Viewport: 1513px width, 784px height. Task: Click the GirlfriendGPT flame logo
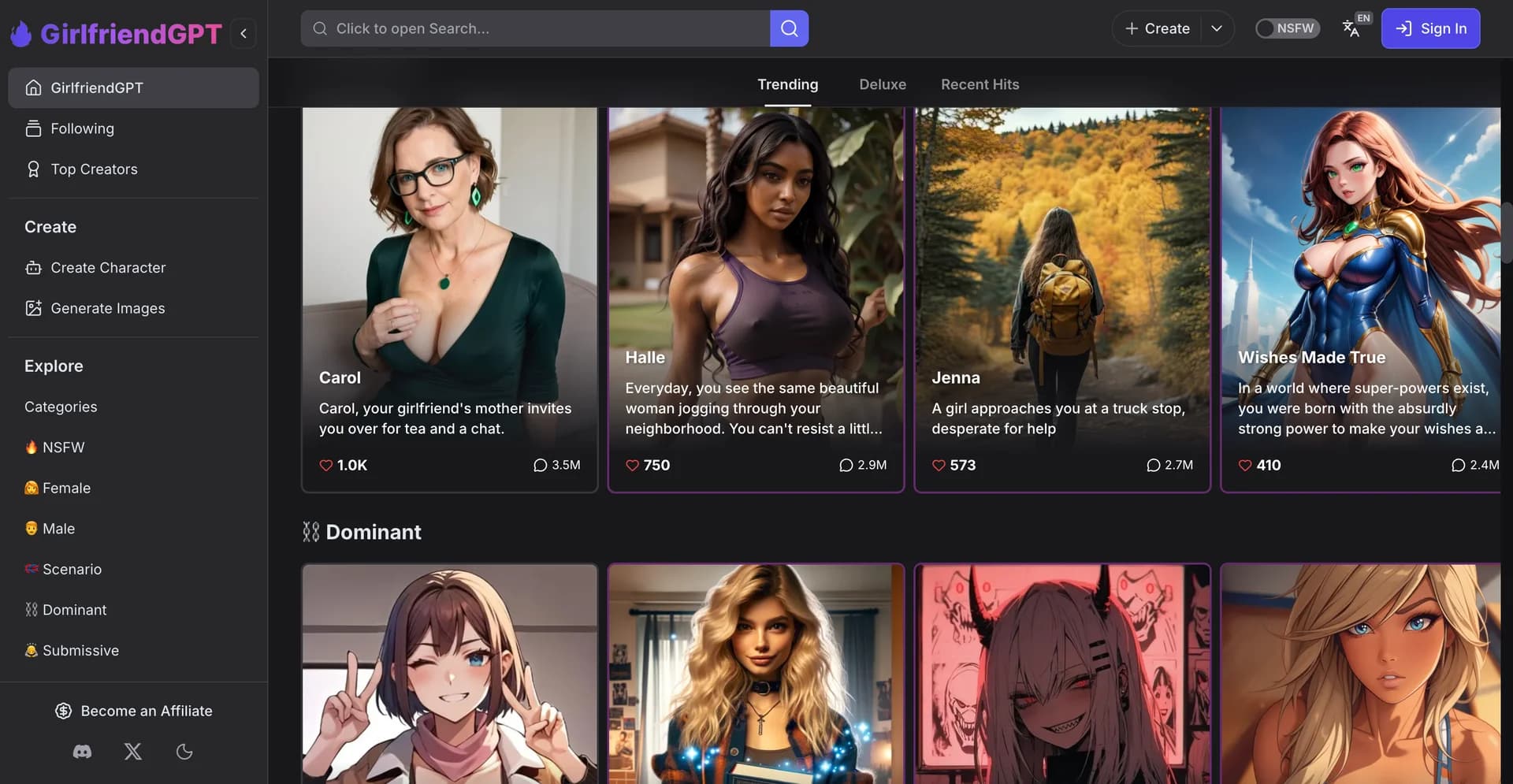point(21,33)
